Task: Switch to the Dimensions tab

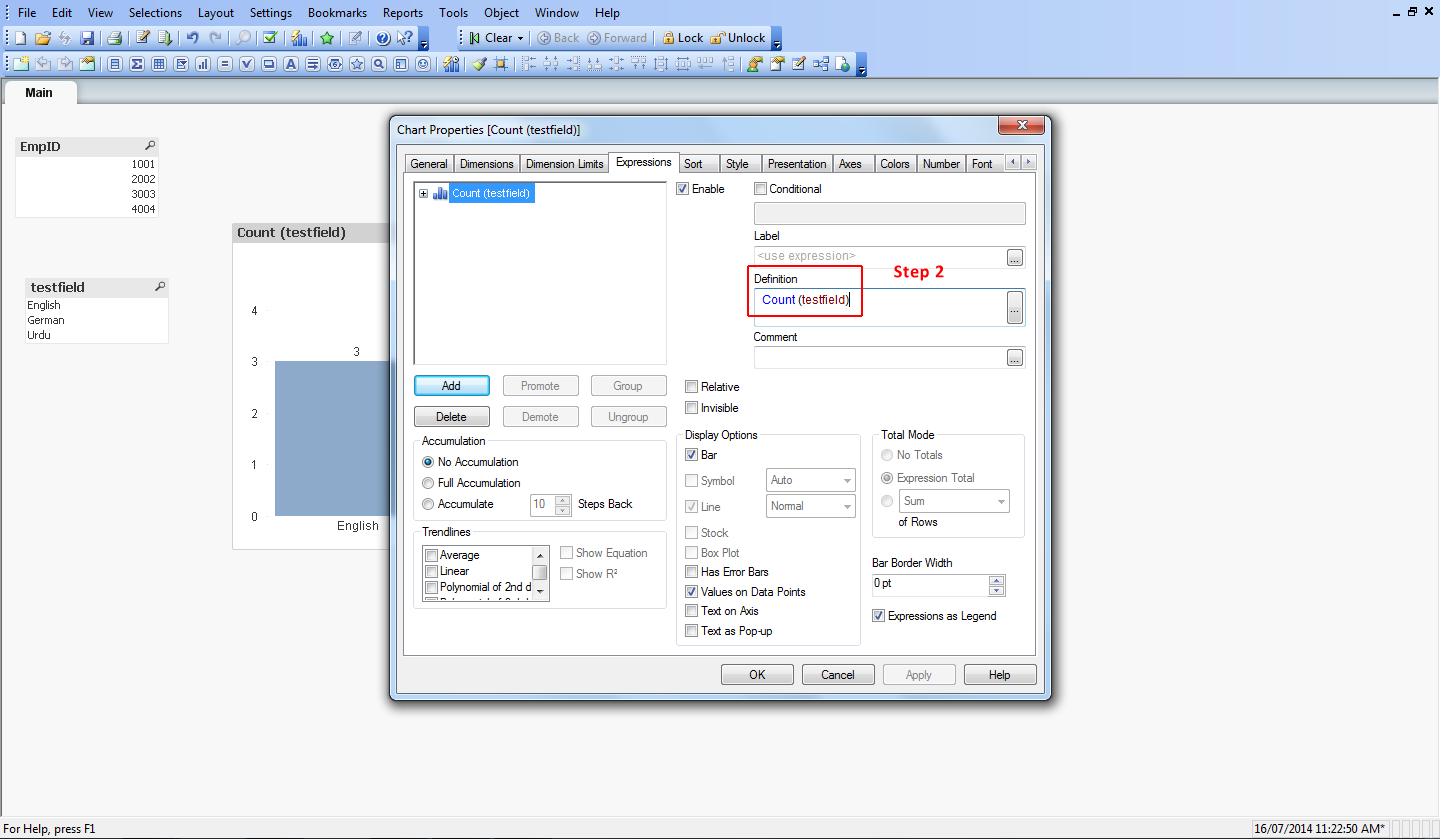Action: [486, 164]
